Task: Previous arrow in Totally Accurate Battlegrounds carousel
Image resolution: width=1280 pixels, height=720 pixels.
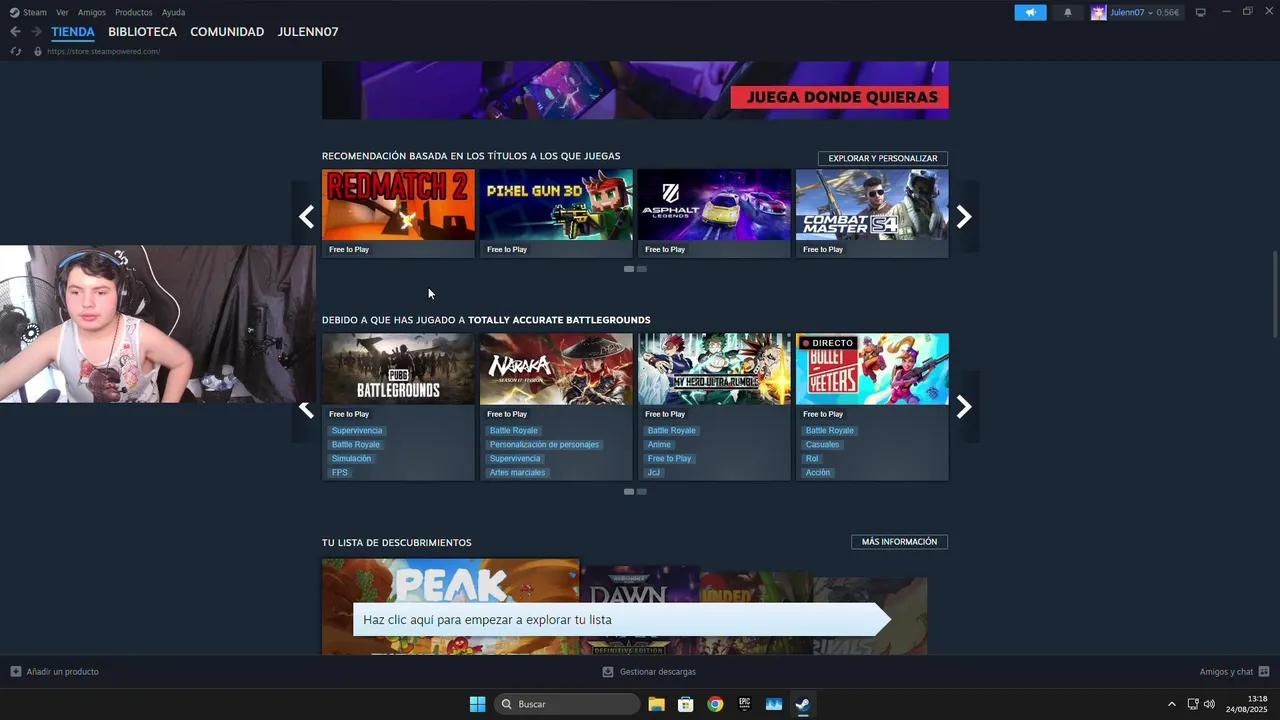Action: [x=306, y=408]
